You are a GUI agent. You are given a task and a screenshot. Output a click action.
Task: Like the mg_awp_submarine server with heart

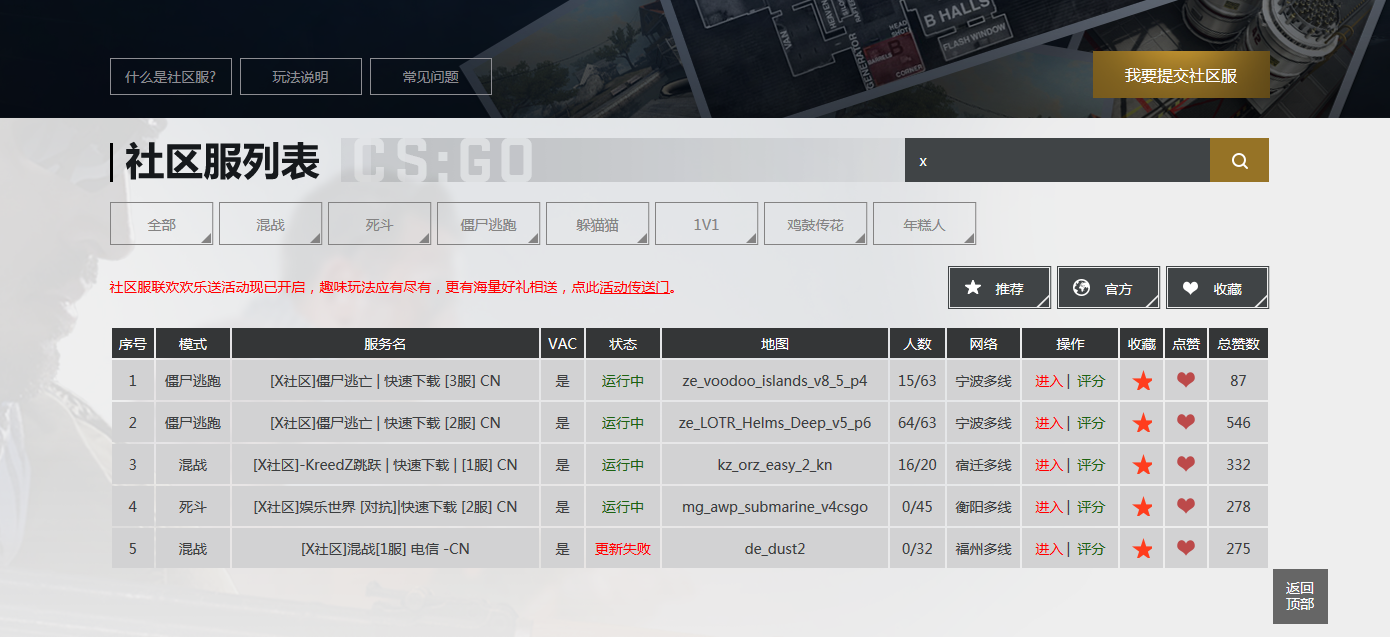[x=1186, y=506]
